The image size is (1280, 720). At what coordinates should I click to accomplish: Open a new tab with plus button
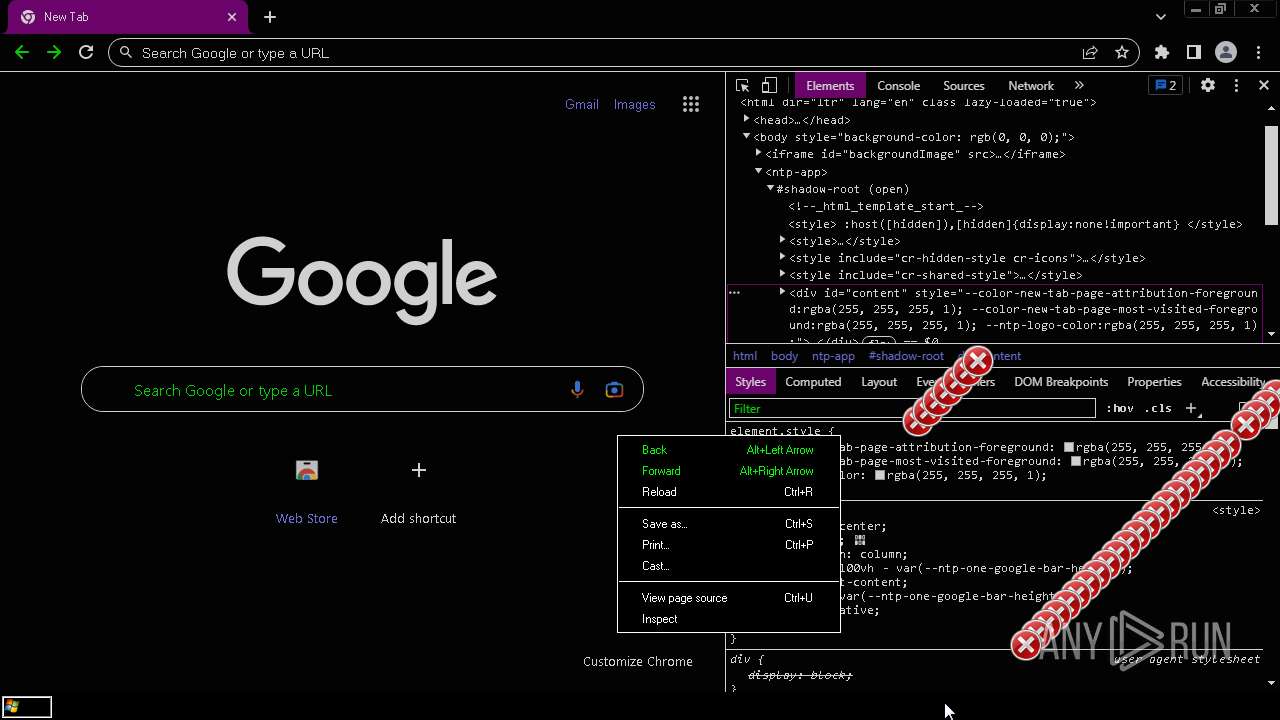click(270, 17)
